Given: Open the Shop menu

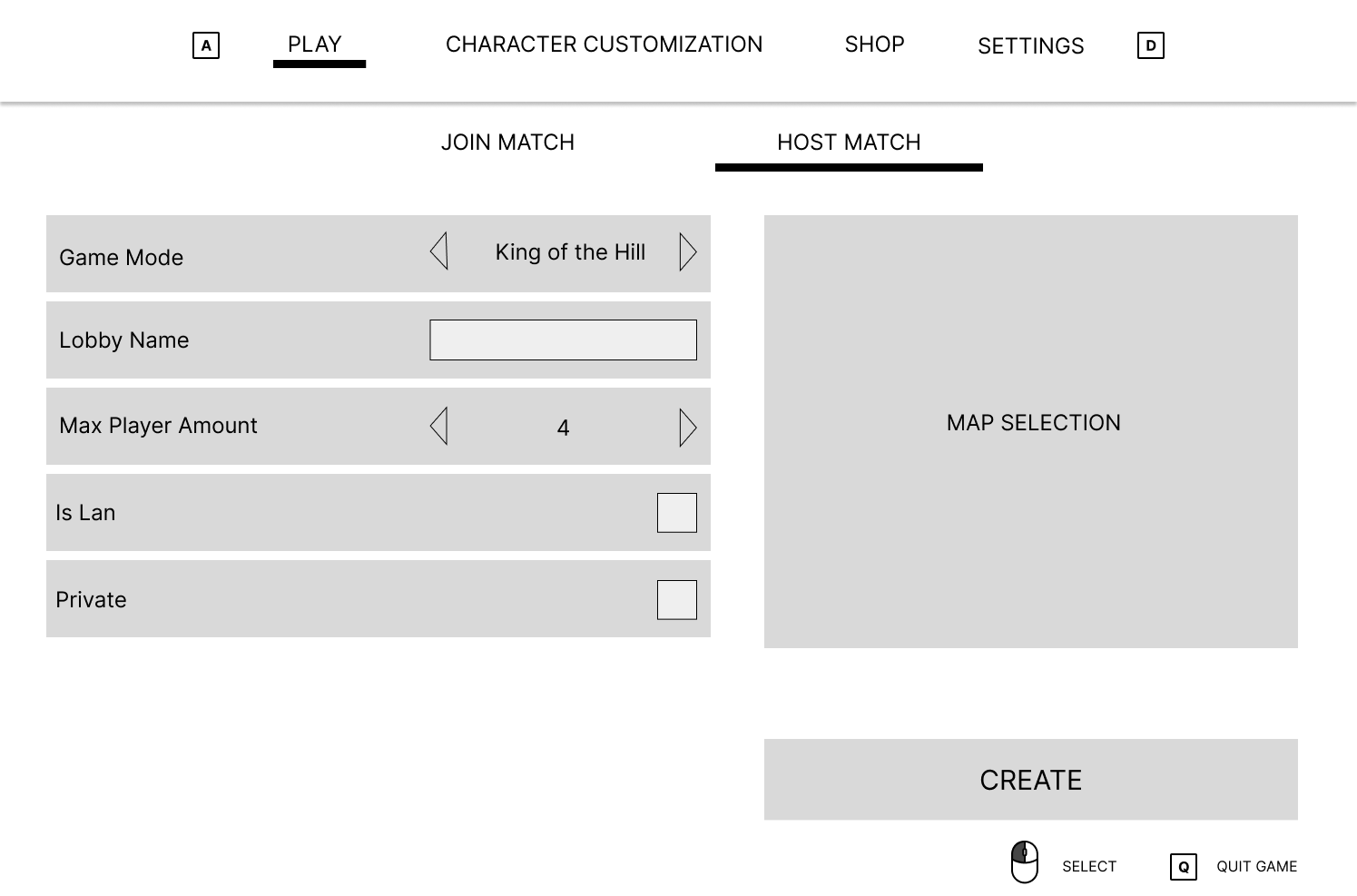Looking at the screenshot, I should click(874, 44).
